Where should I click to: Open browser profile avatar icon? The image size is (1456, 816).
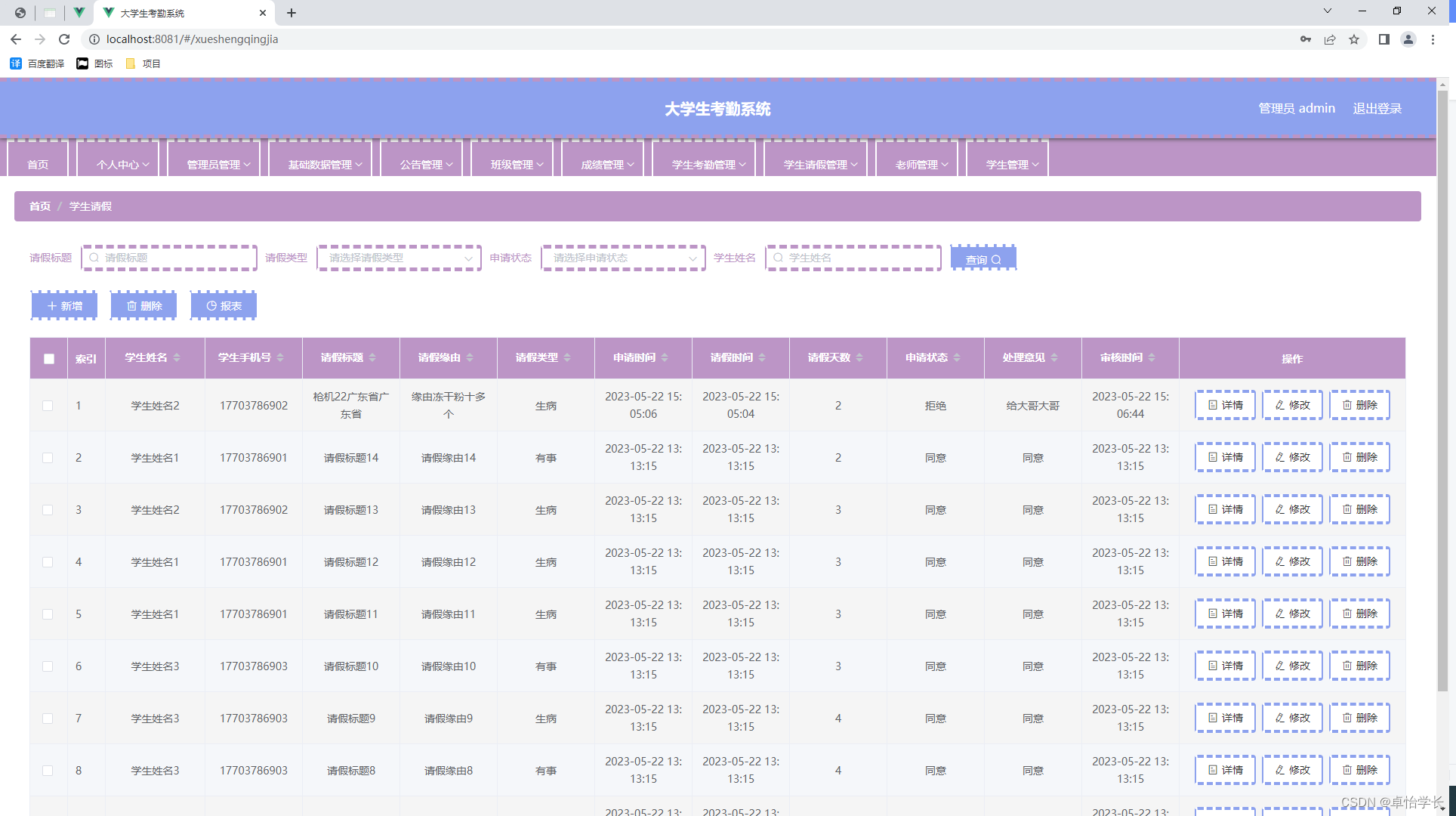(1408, 39)
